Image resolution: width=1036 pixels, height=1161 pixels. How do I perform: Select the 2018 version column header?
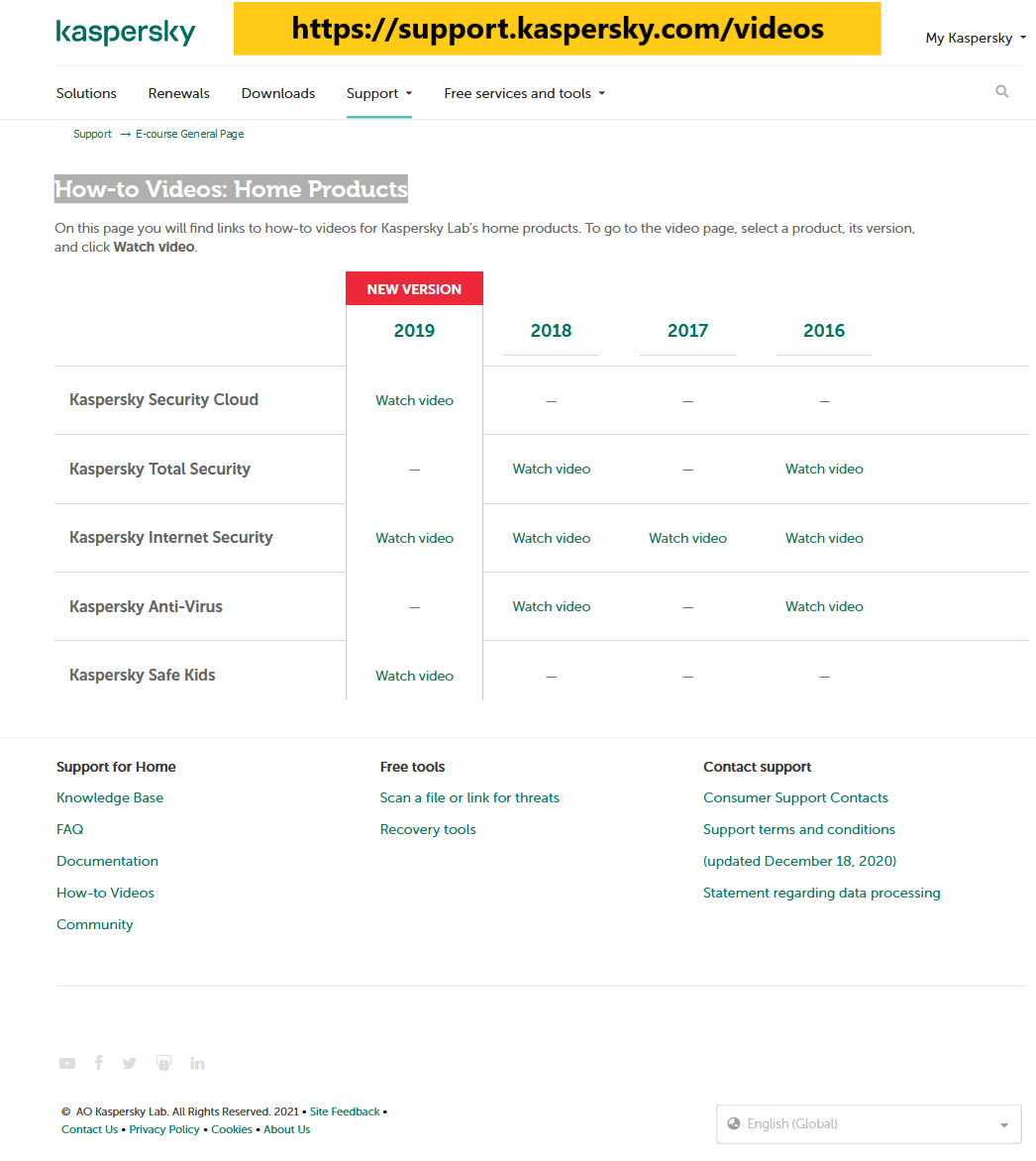(551, 331)
